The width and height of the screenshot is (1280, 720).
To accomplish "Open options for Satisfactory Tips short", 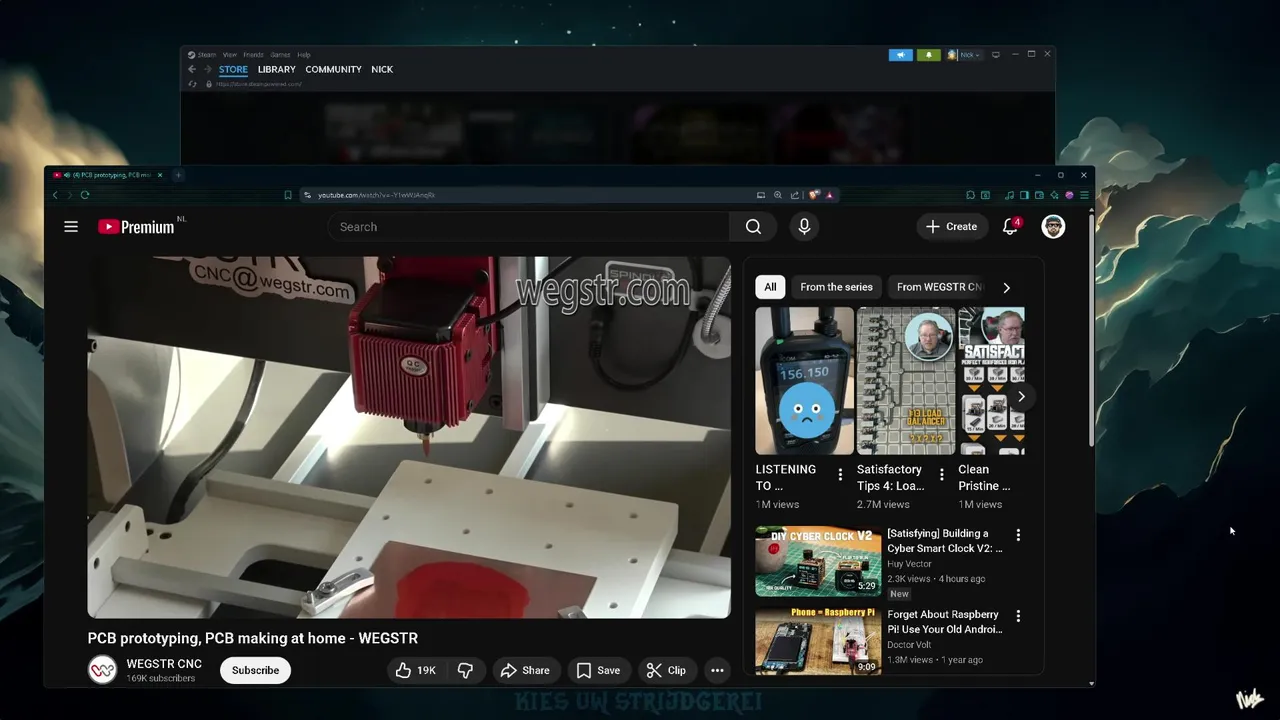I will coord(941,474).
